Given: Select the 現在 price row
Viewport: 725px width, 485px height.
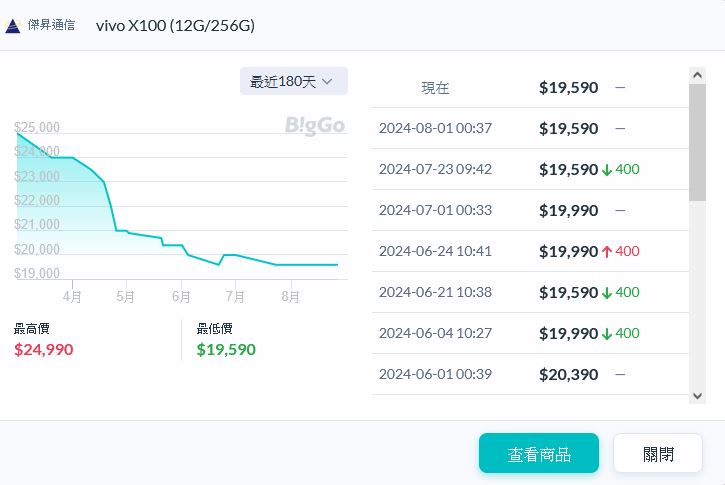Looking at the screenshot, I should pyautogui.click(x=529, y=88).
